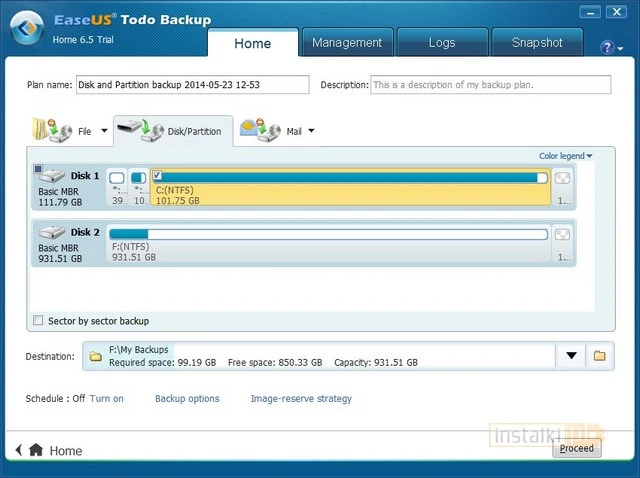Open the Snapshot tab
The image size is (640, 478).
click(x=537, y=42)
